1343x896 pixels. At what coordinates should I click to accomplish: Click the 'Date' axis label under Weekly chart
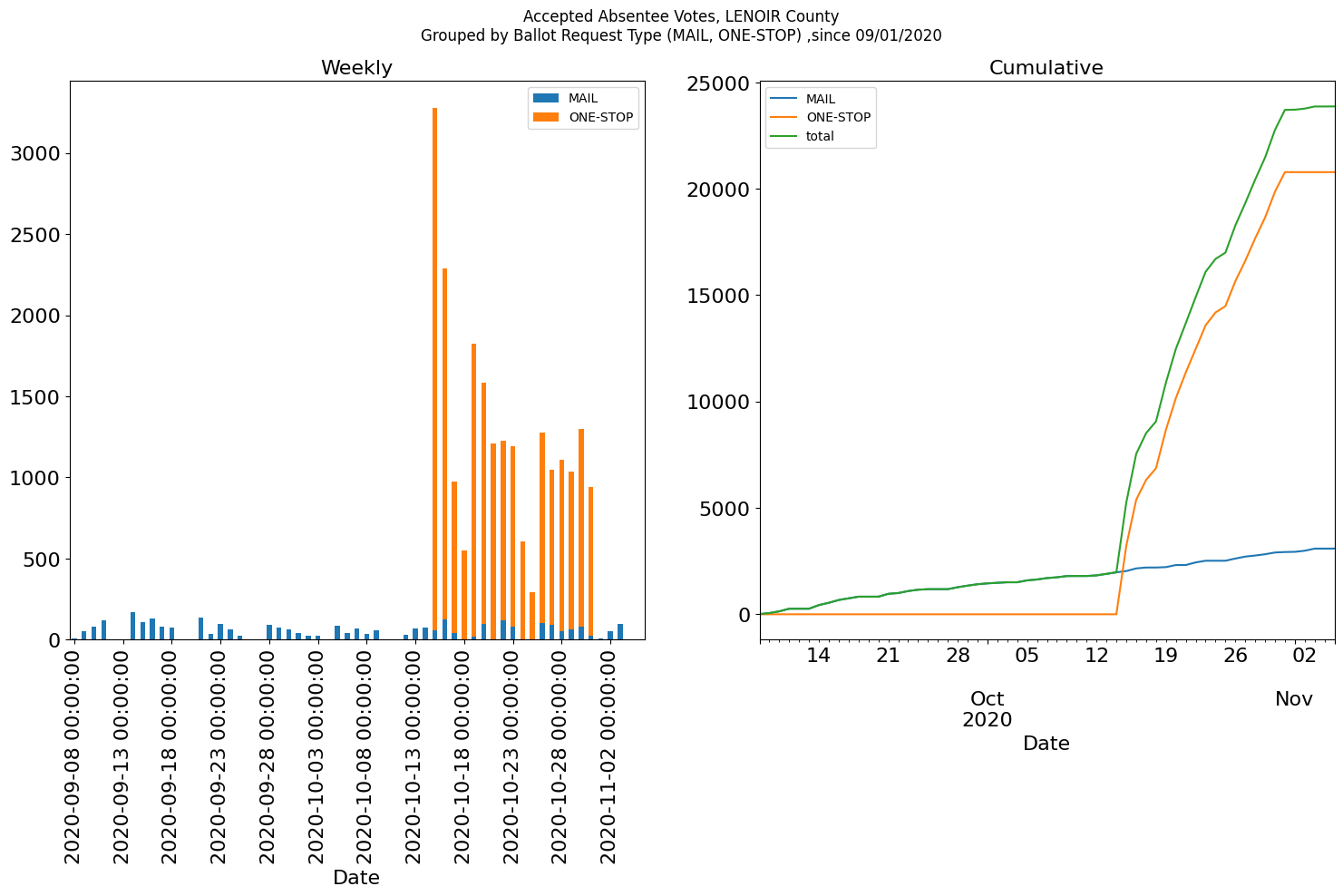pyautogui.click(x=356, y=878)
